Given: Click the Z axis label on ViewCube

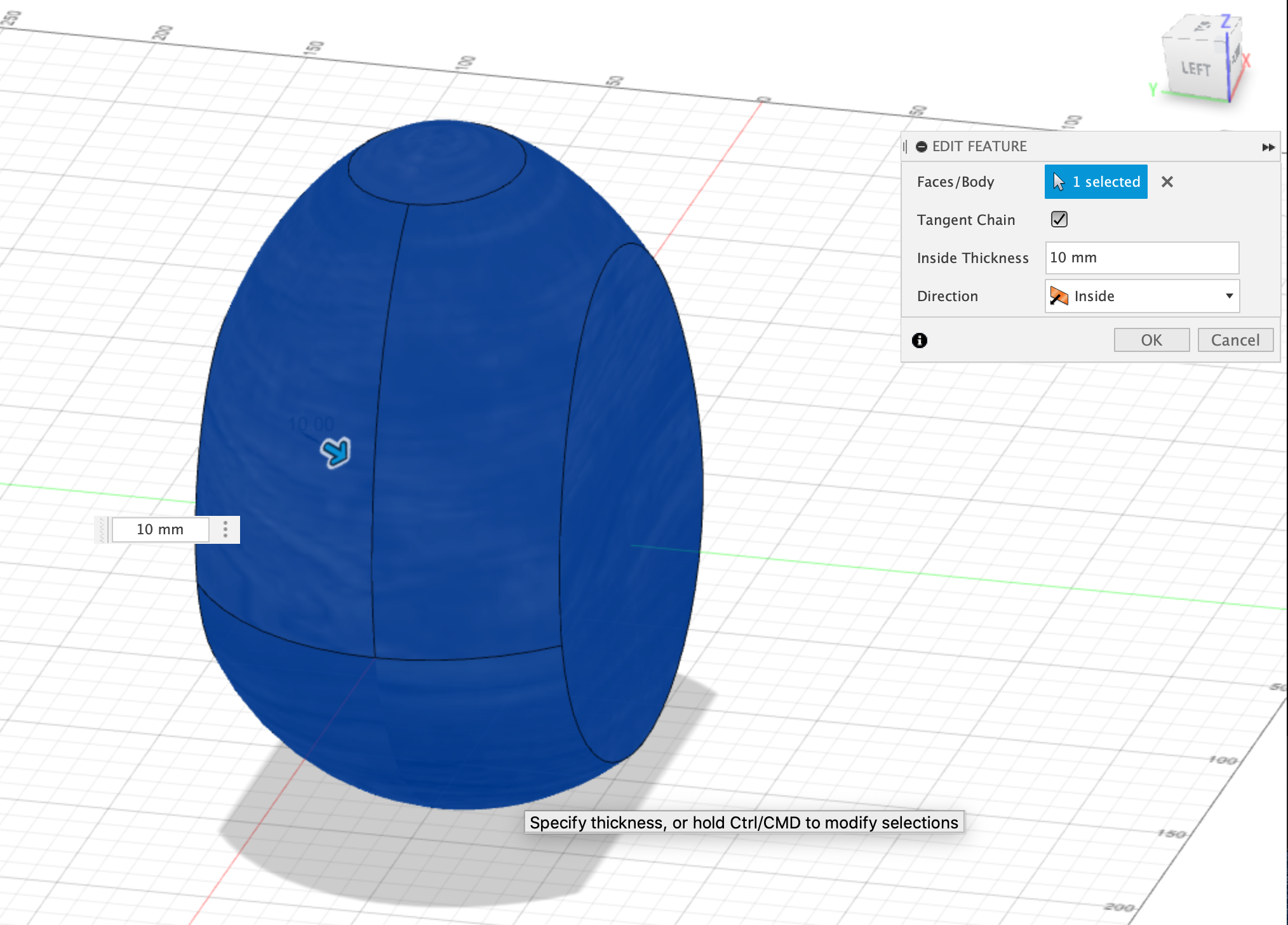Looking at the screenshot, I should click(1226, 22).
